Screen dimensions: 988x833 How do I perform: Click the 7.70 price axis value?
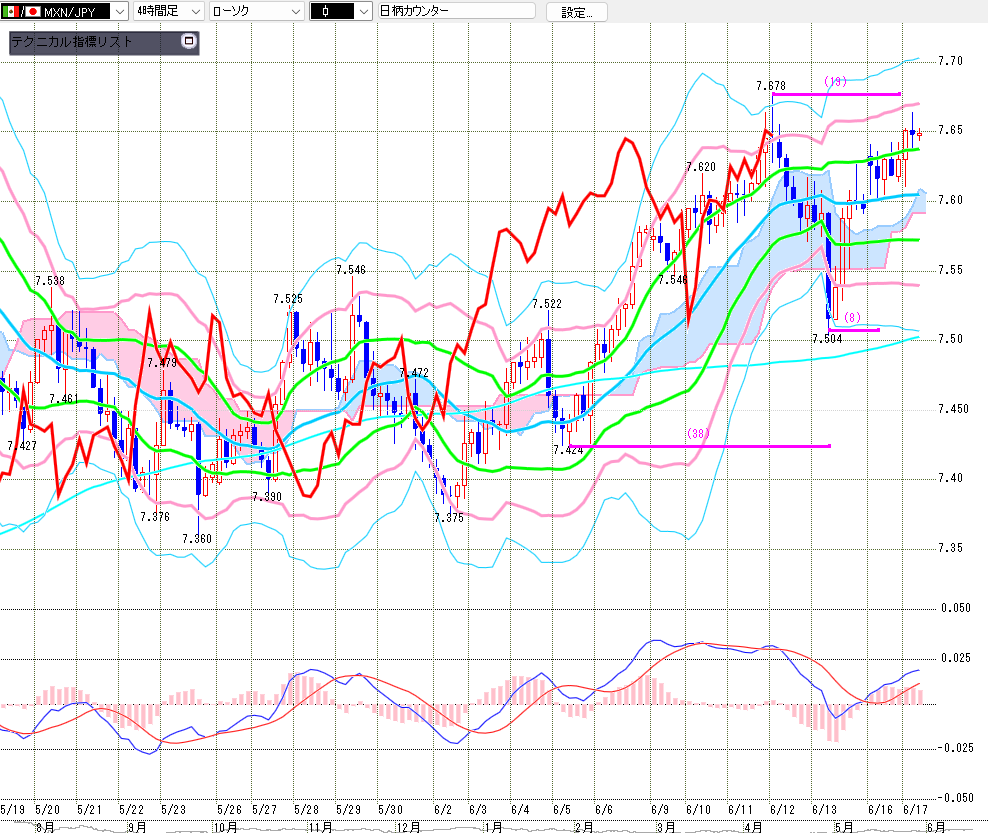950,61
